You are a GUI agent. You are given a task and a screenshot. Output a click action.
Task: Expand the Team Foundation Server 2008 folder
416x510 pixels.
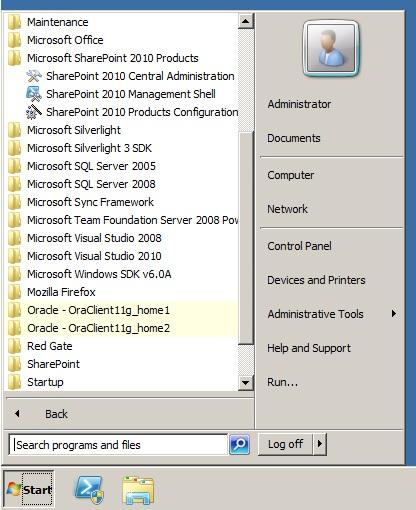122,220
